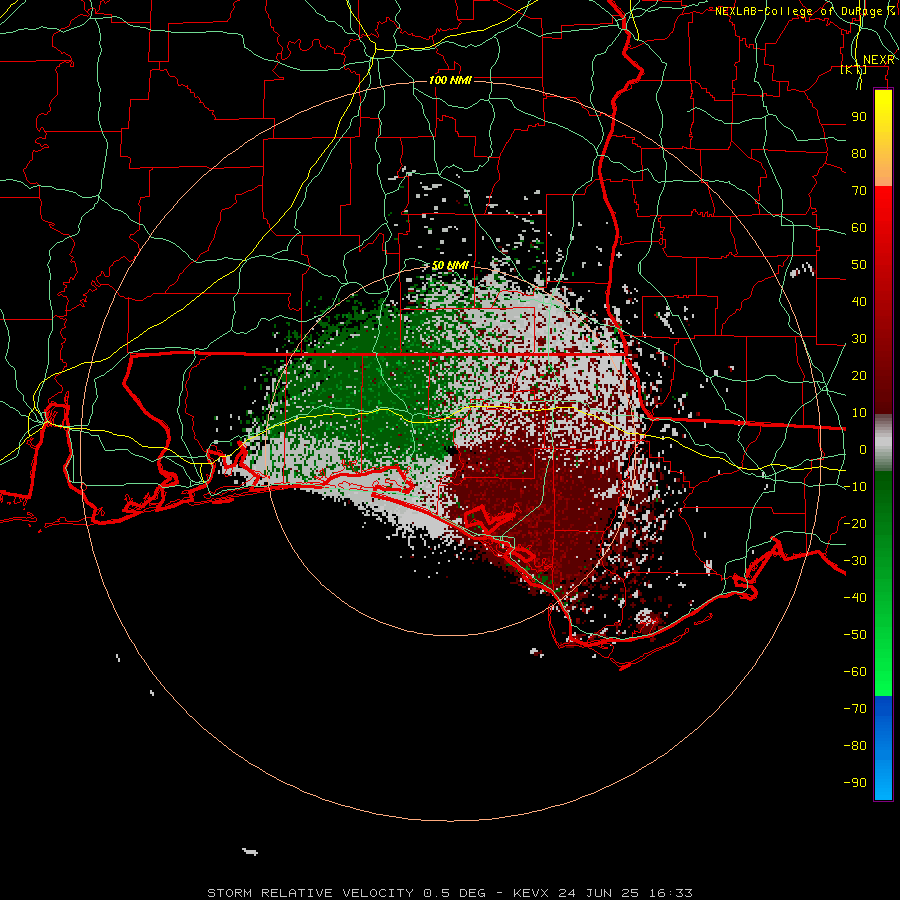The width and height of the screenshot is (900, 900).
Task: Click the "STORM RELATIVE VELOCITY" caption text
Action: click(310, 893)
